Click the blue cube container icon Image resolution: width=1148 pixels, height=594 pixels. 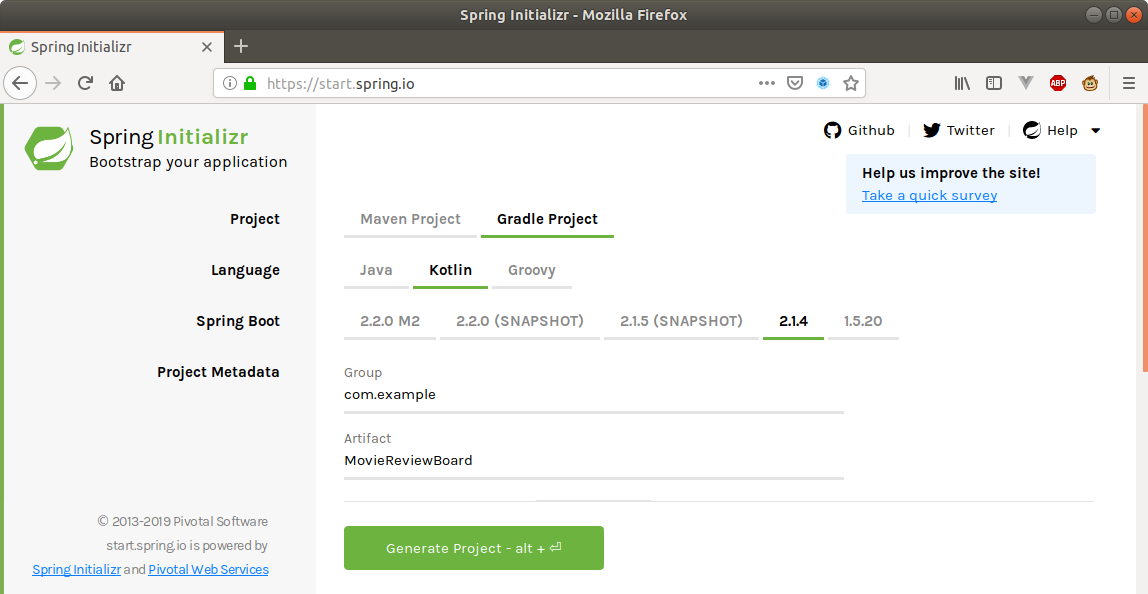823,83
